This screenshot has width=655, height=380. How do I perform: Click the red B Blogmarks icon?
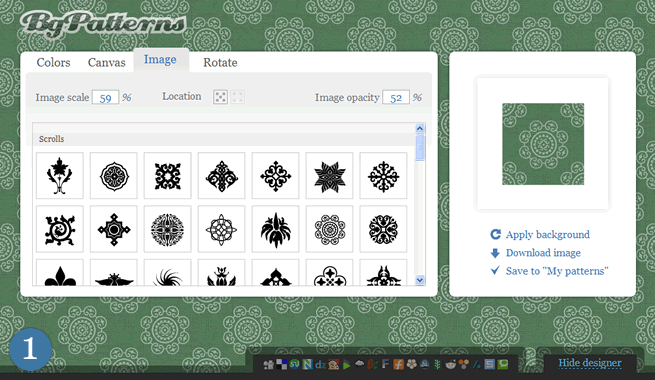(372, 365)
